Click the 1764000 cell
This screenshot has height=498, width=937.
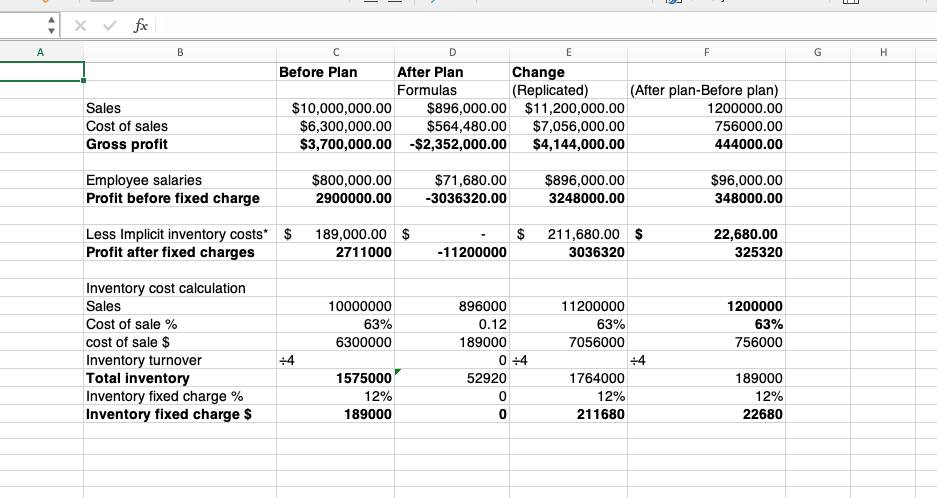(x=568, y=378)
